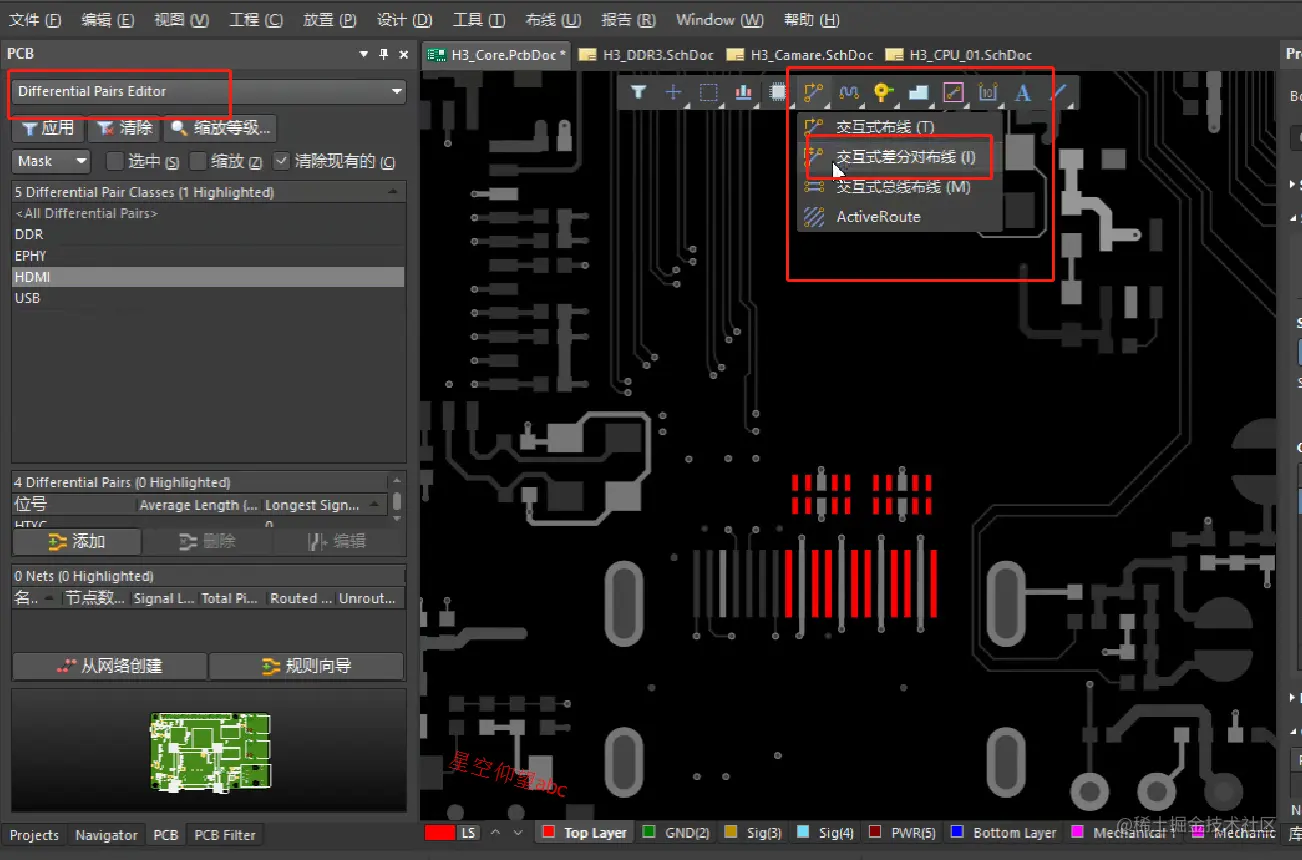
Task: Choose ActiveRoute from the routing dropdown
Action: (x=899, y=217)
